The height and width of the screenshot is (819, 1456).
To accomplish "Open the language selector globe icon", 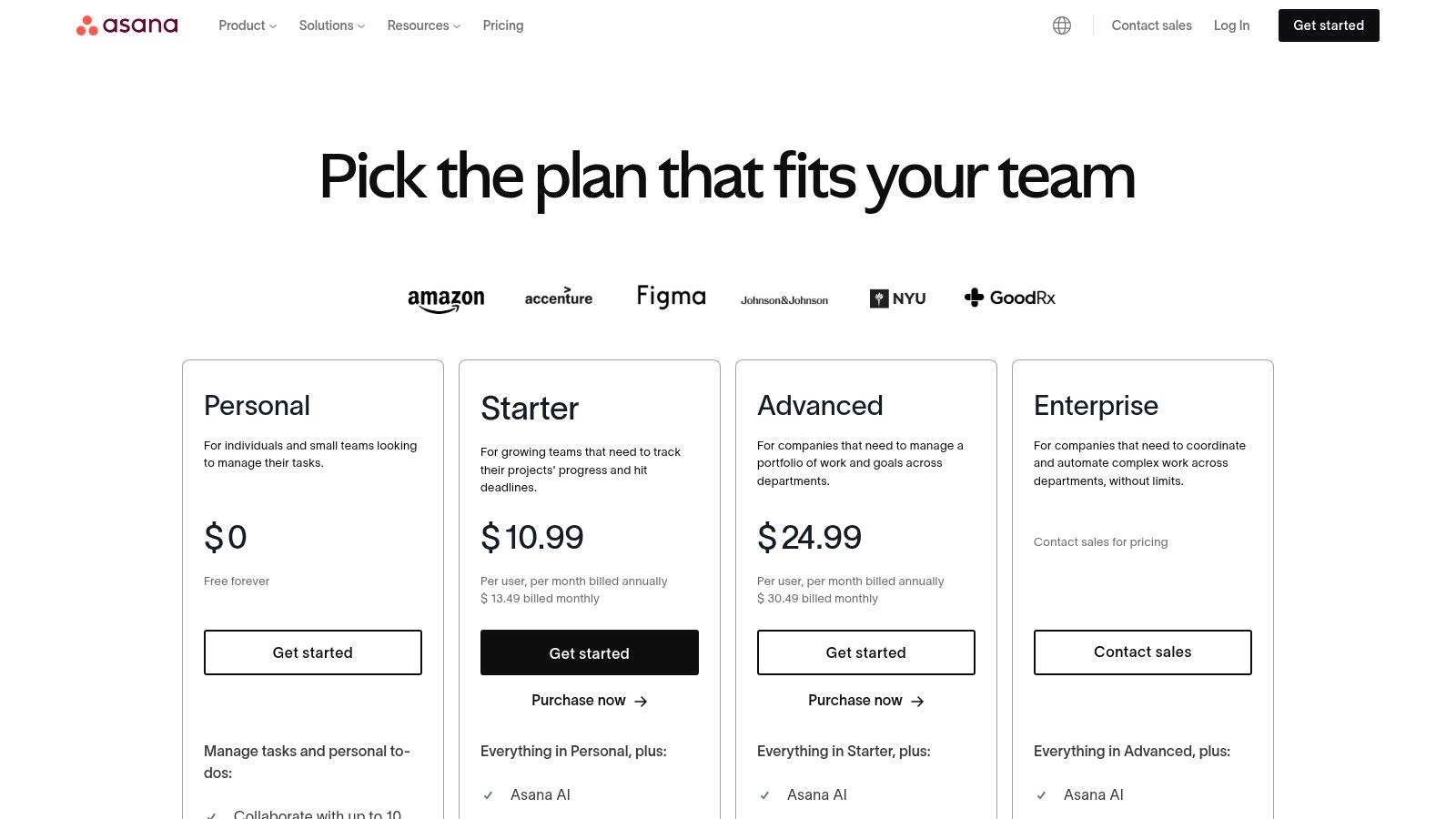I will (1061, 25).
